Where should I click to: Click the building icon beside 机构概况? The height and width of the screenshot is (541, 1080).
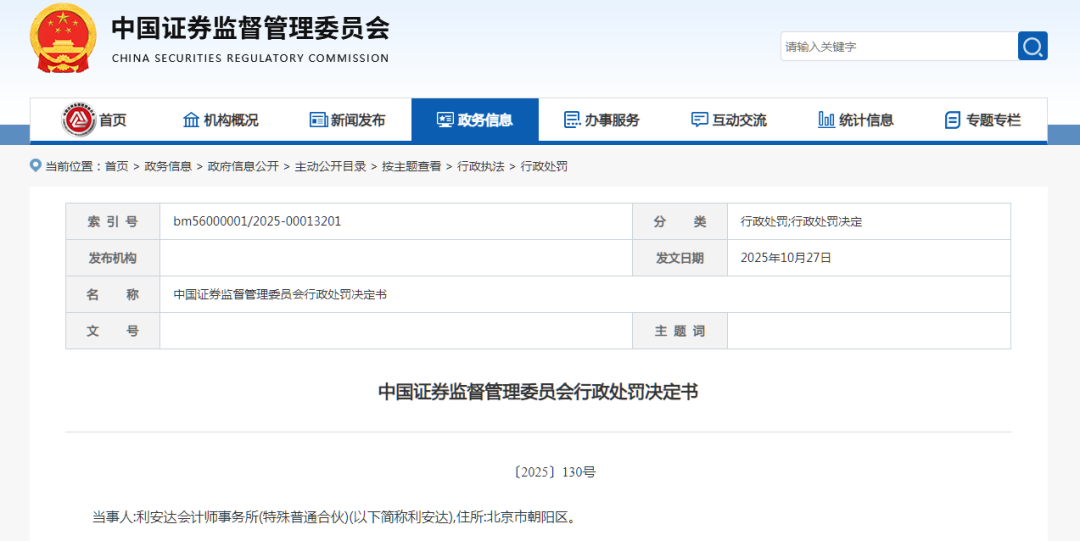191,120
